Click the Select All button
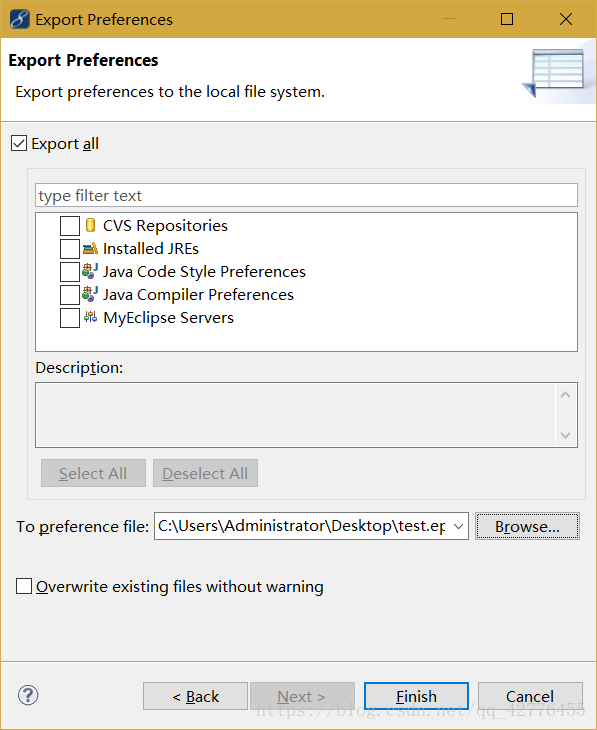Screen dimensions: 597x730 point(93,473)
